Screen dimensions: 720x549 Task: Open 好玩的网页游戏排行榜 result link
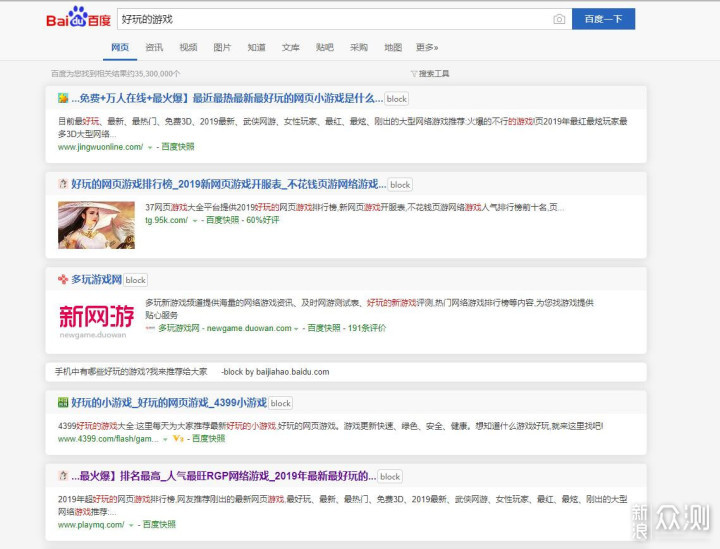click(228, 184)
